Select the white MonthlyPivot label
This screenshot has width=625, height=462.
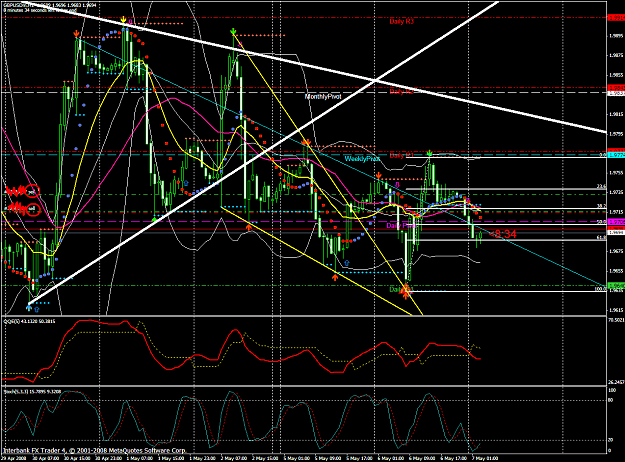[x=323, y=97]
